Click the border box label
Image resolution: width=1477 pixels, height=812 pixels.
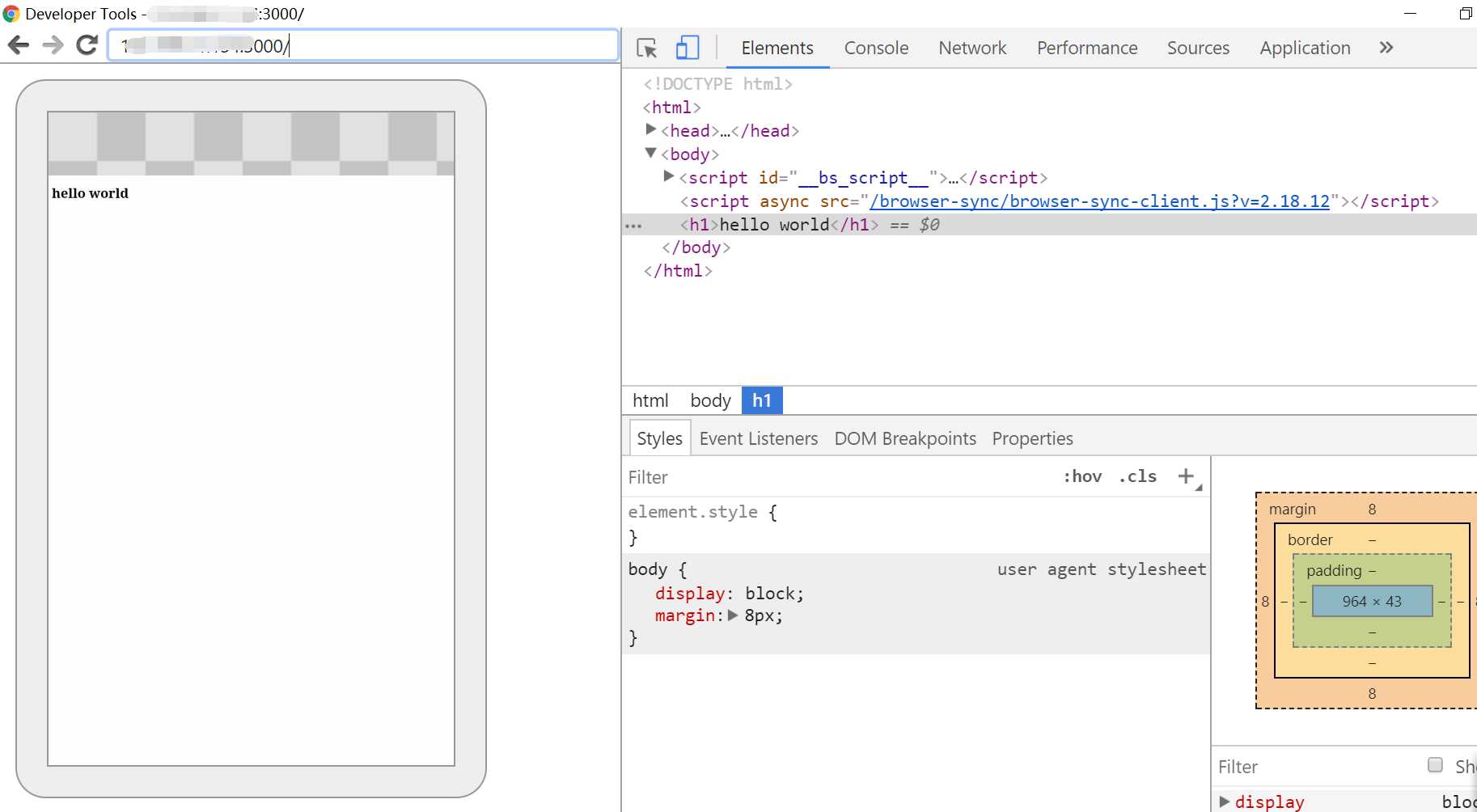(x=1310, y=539)
